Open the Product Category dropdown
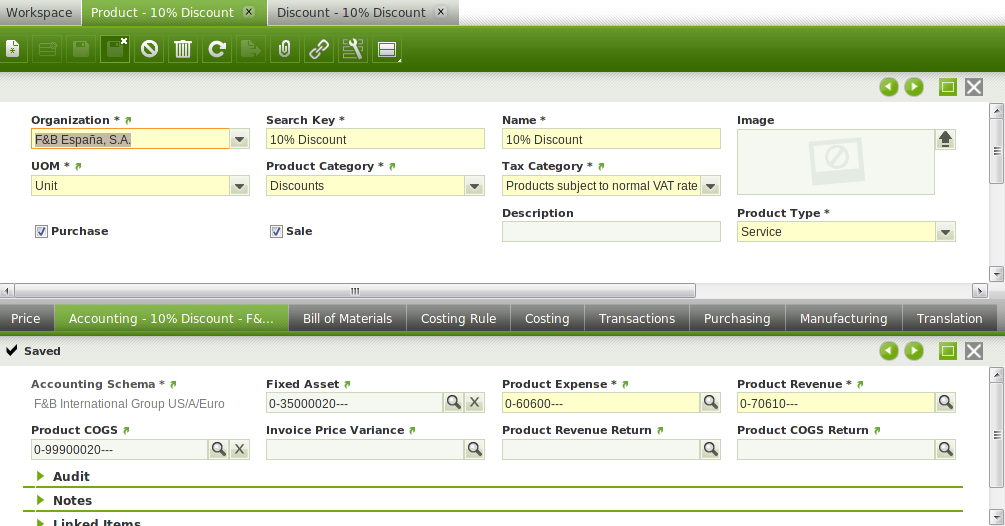This screenshot has width=1005, height=526. pyautogui.click(x=475, y=186)
